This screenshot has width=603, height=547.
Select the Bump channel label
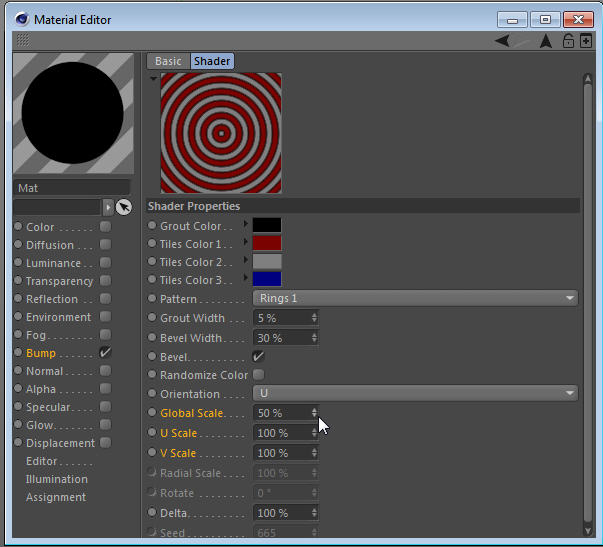(41, 353)
